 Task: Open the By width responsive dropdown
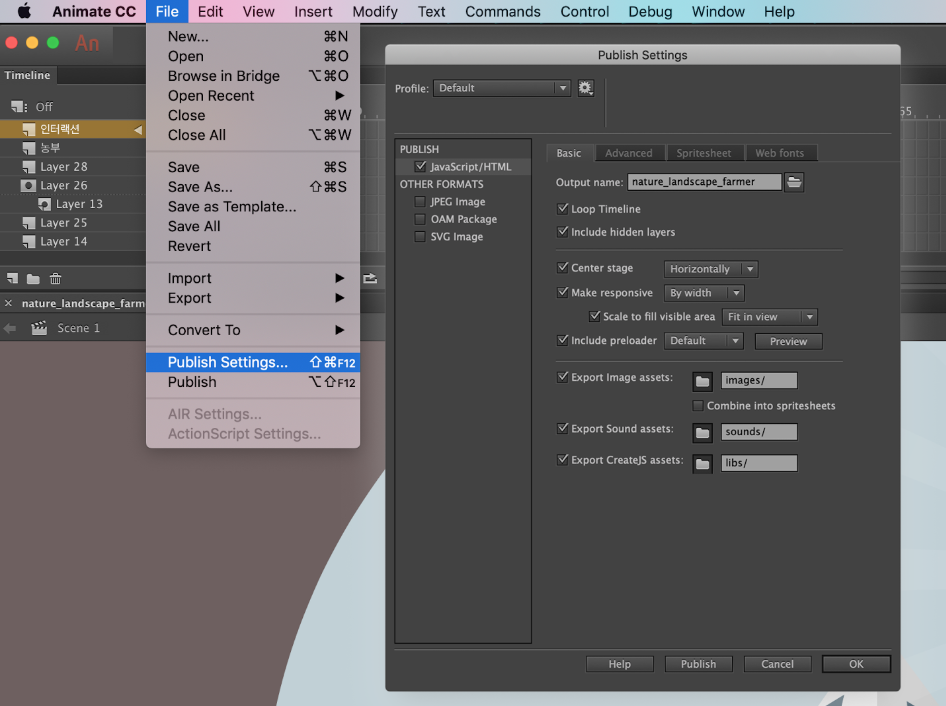tap(704, 293)
